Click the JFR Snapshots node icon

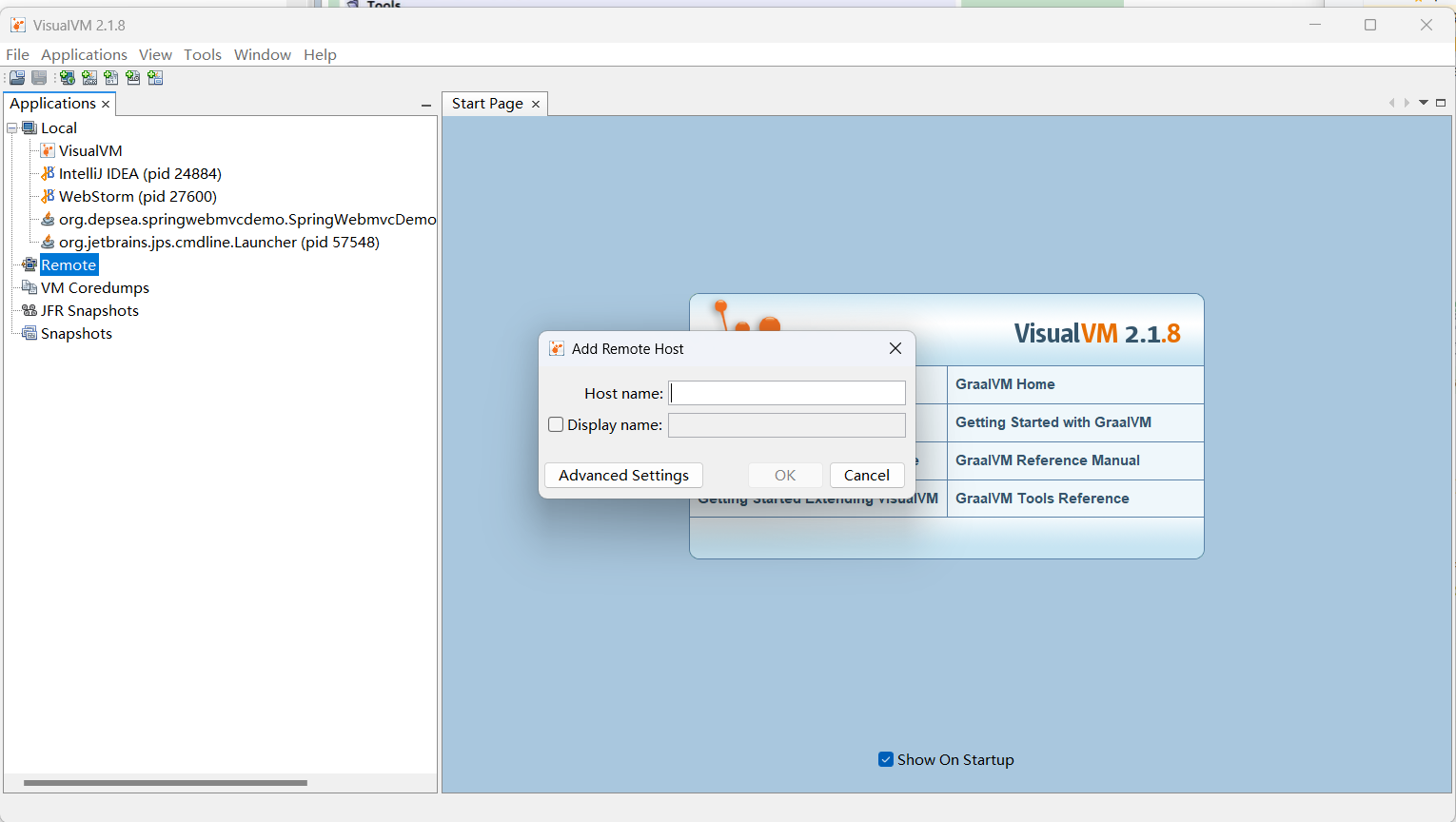[x=30, y=310]
